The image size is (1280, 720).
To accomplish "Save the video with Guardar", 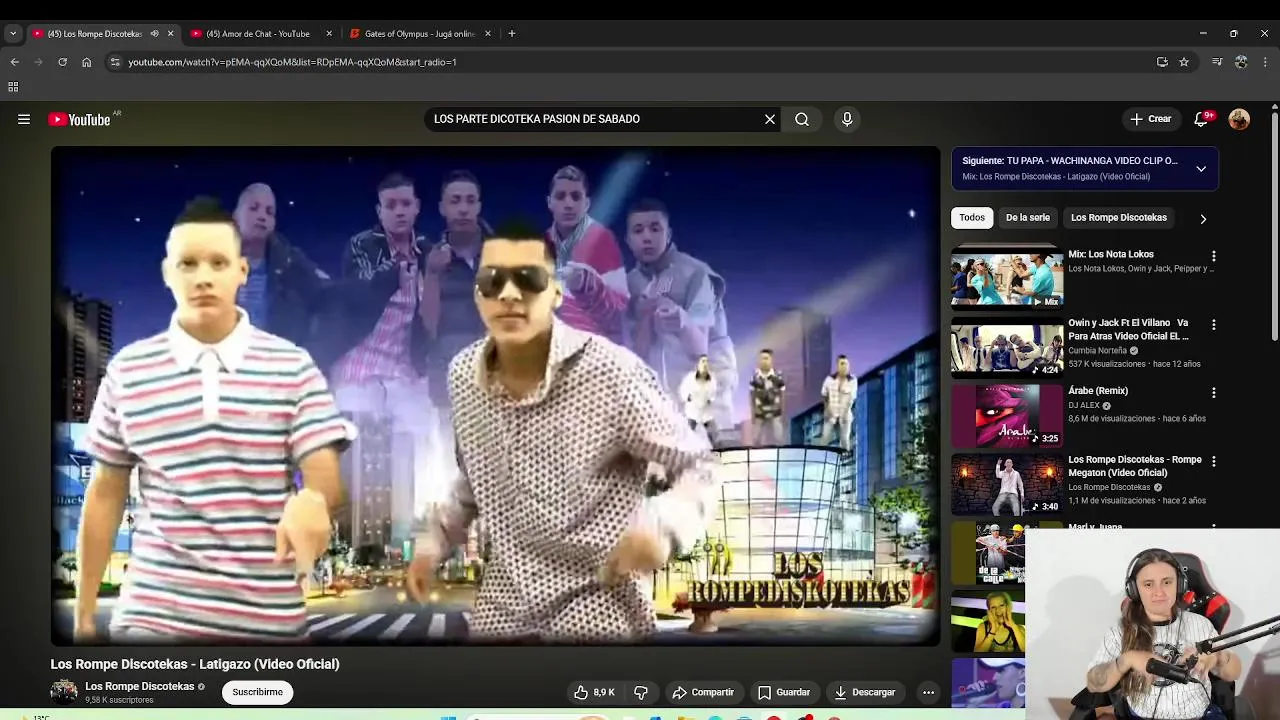I will click(784, 692).
